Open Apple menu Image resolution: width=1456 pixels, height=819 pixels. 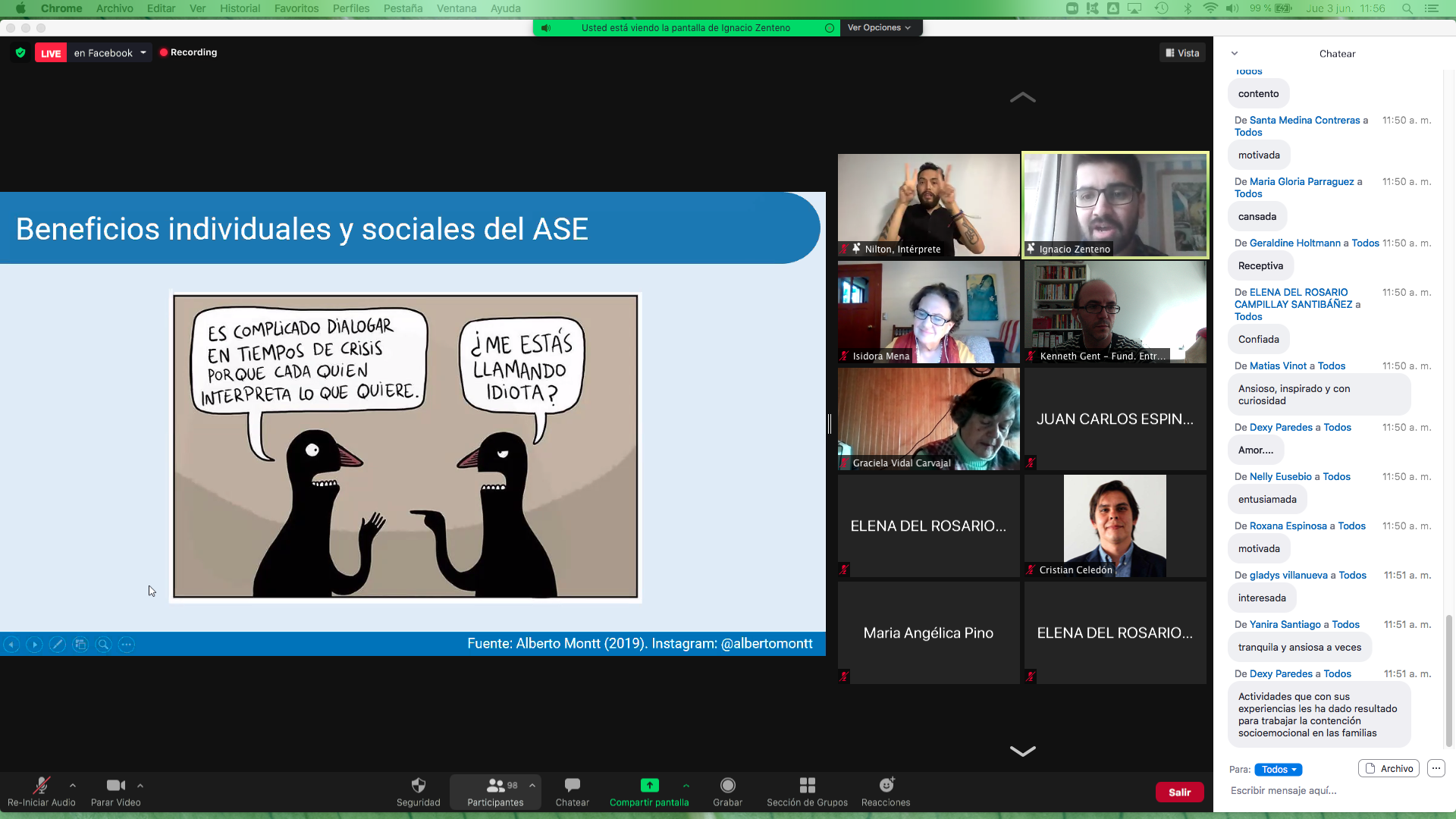tap(20, 8)
